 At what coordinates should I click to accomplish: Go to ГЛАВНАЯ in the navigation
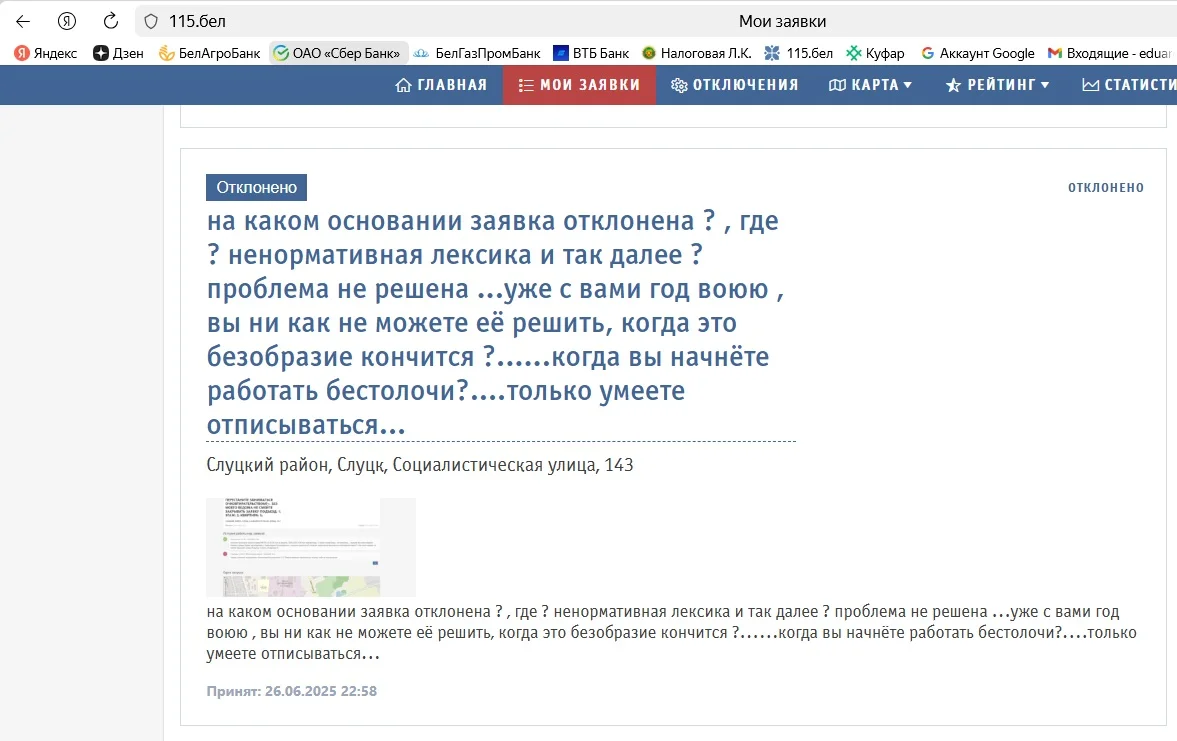click(441, 85)
